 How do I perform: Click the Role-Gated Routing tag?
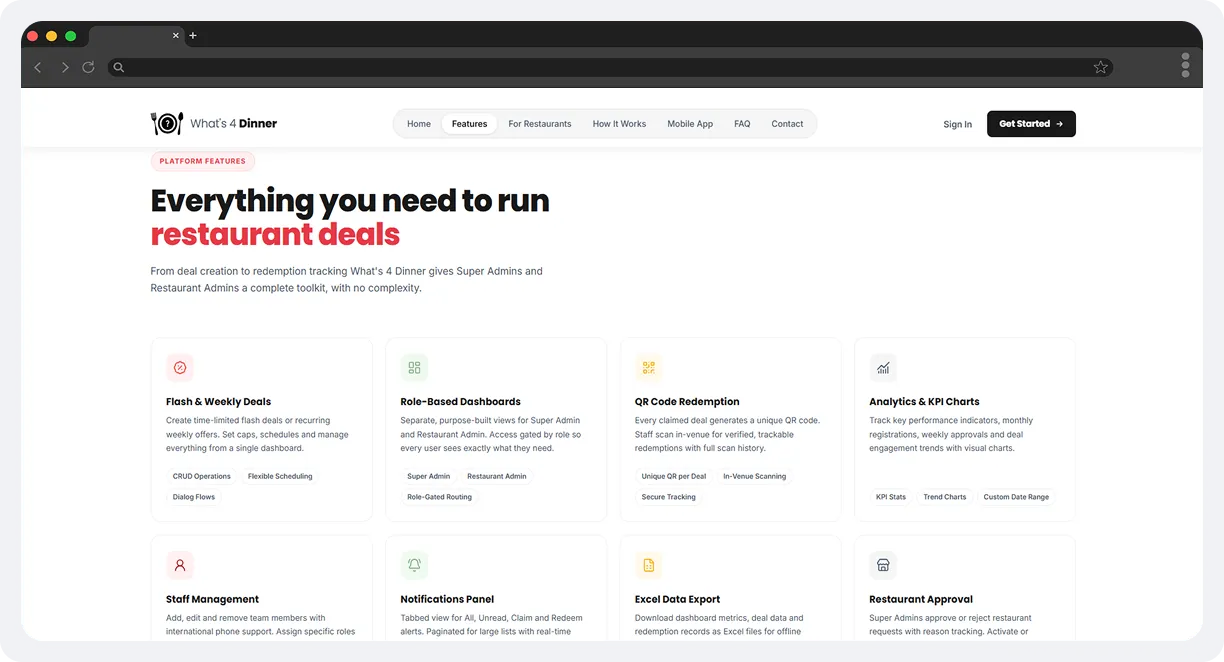(x=439, y=497)
